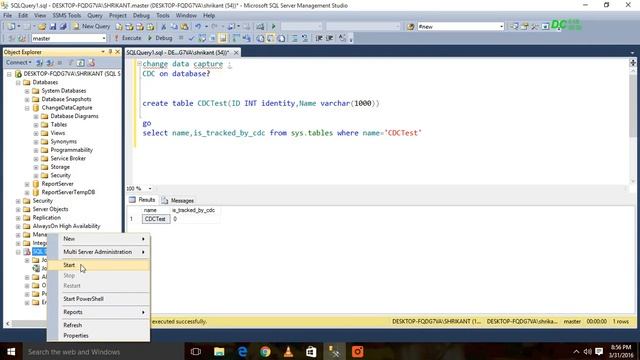Viewport: 640px width, 360px height.
Task: Switch to the Results tab
Action: coord(142,200)
